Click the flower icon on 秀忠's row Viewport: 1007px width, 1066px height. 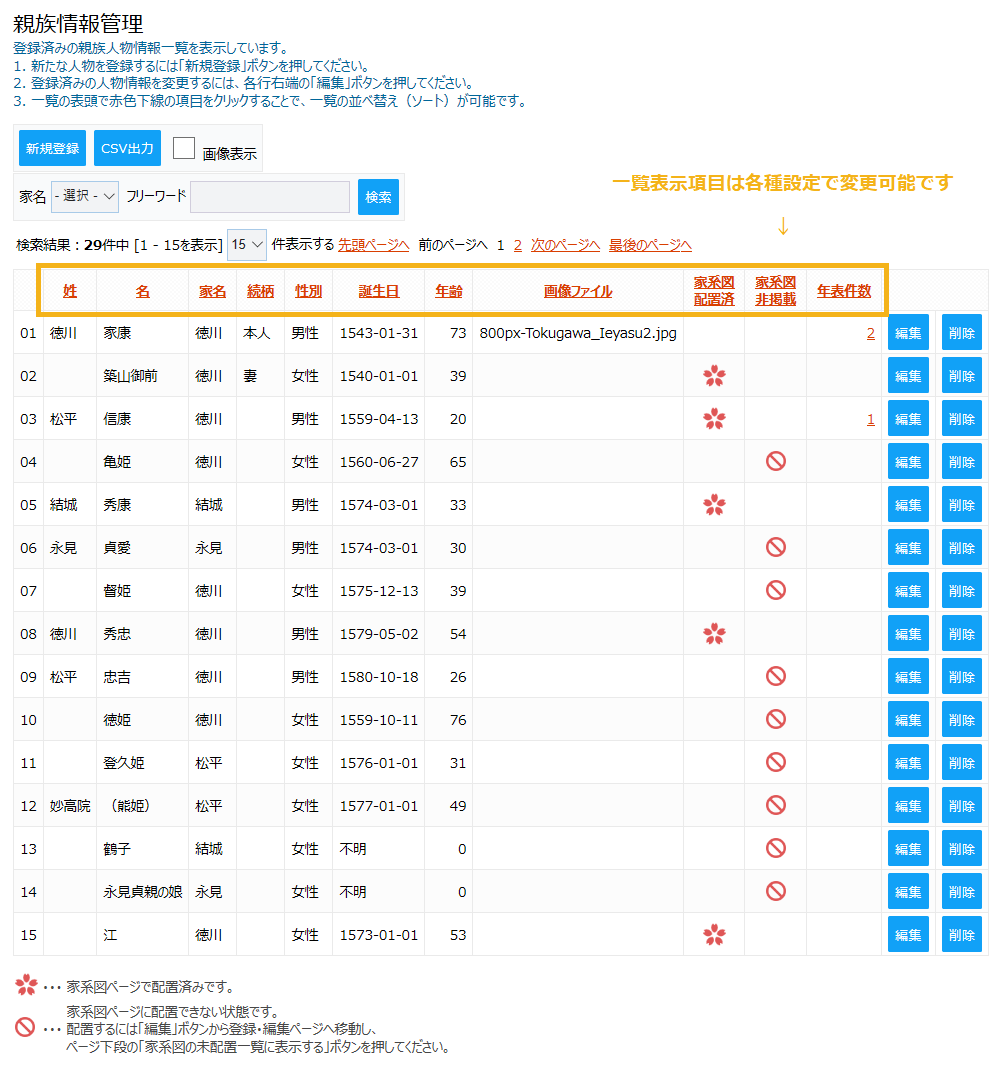(x=715, y=633)
